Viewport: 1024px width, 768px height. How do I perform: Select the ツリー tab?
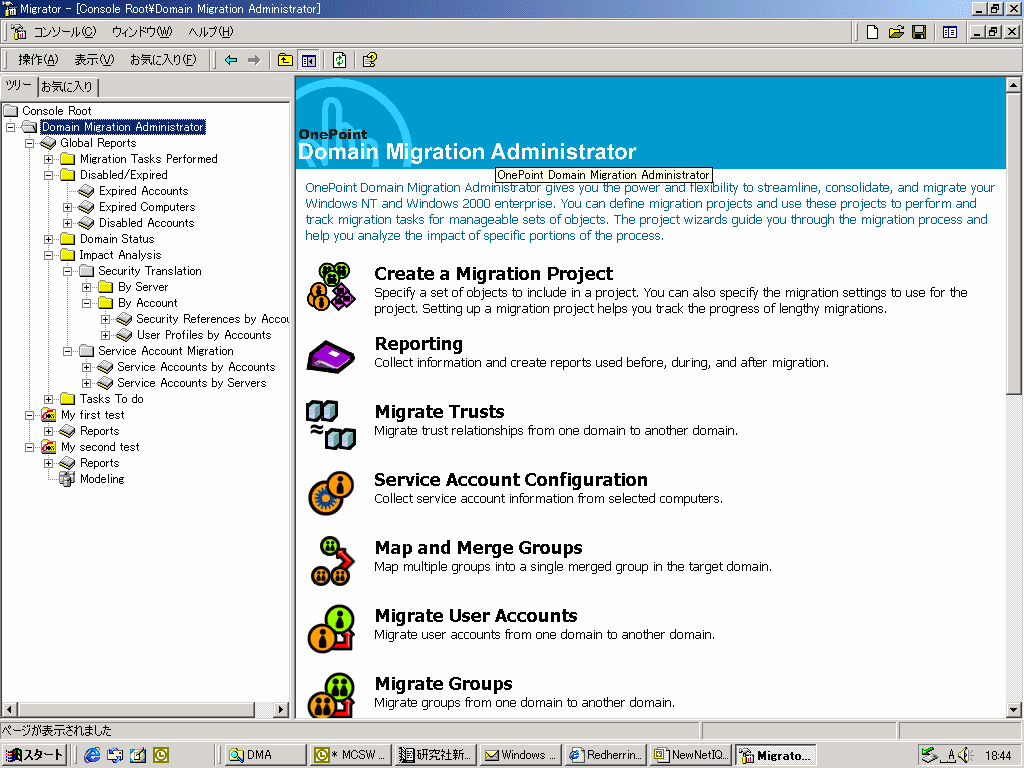tap(19, 86)
